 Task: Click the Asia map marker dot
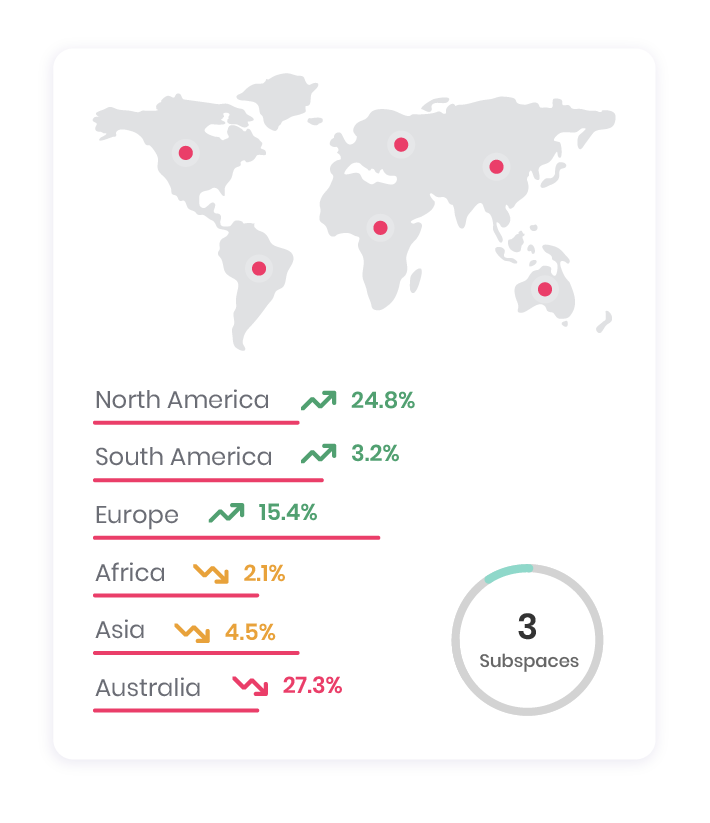point(496,166)
